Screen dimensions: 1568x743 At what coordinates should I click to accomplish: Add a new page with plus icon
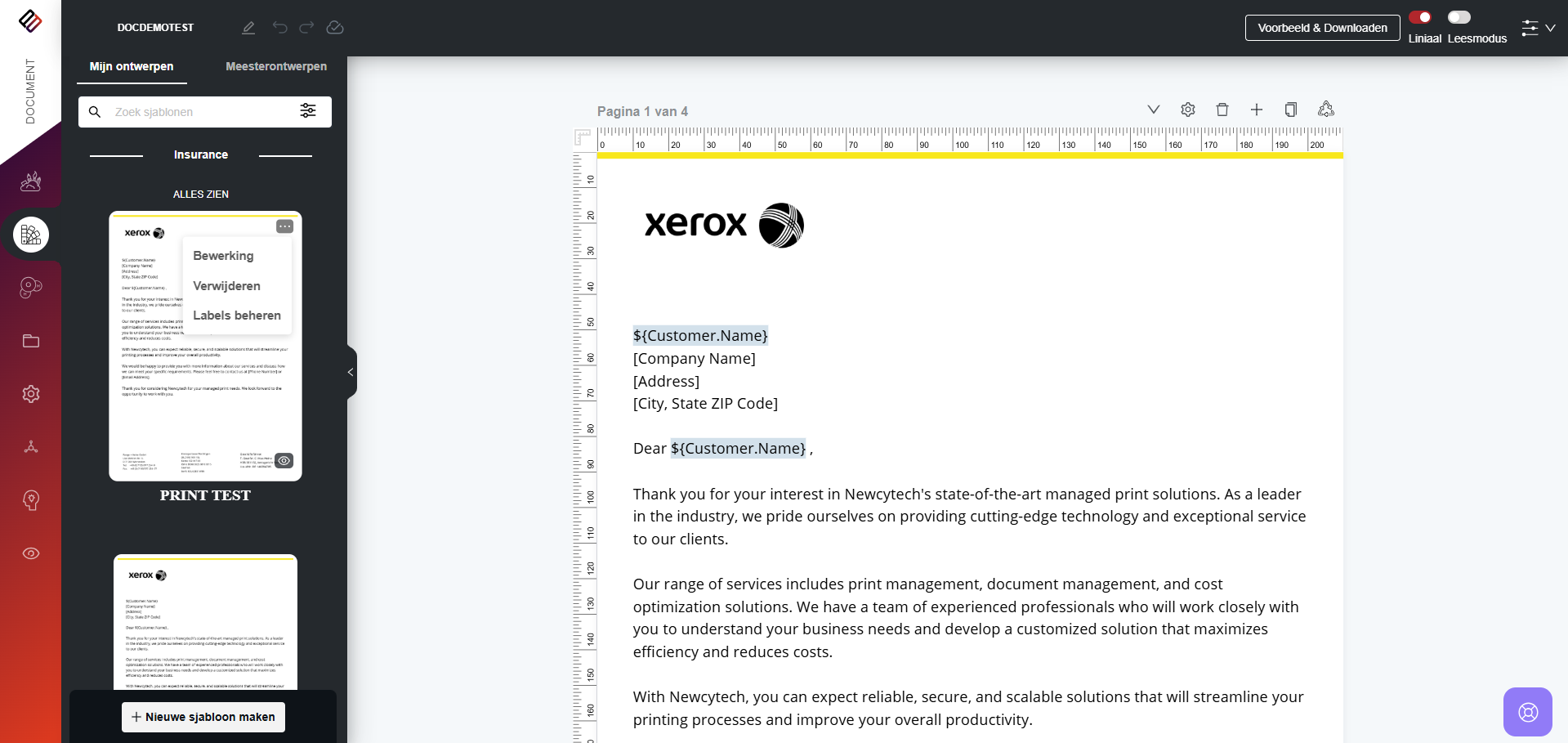(x=1257, y=110)
